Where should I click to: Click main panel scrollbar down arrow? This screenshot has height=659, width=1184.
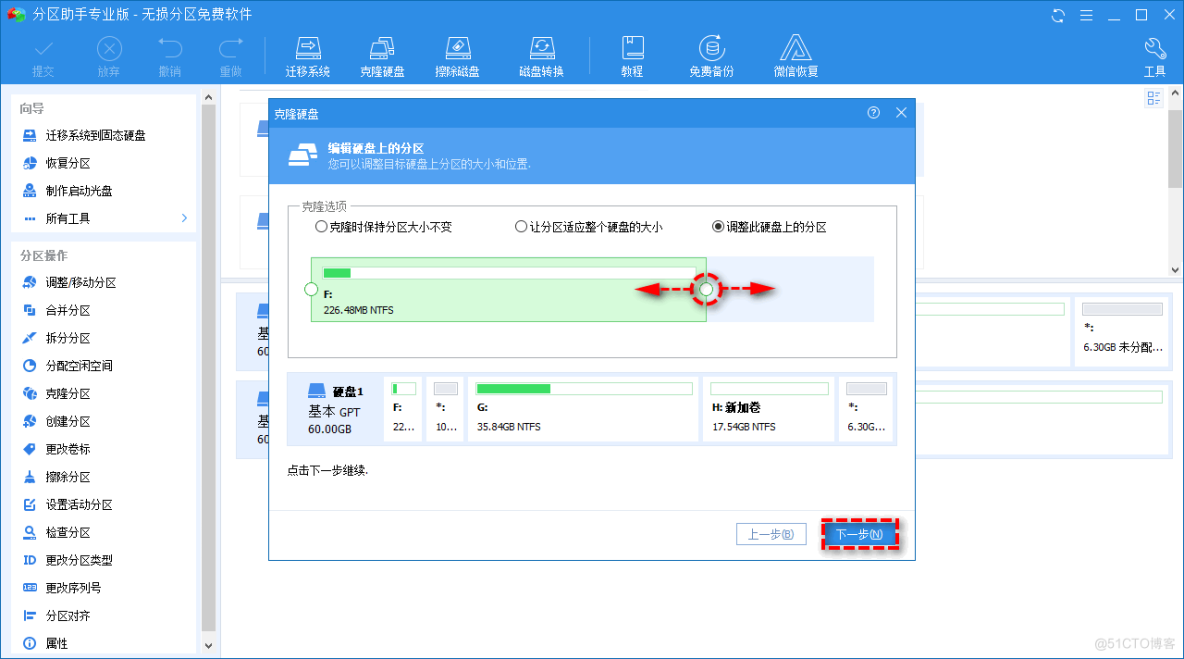coord(1175,269)
